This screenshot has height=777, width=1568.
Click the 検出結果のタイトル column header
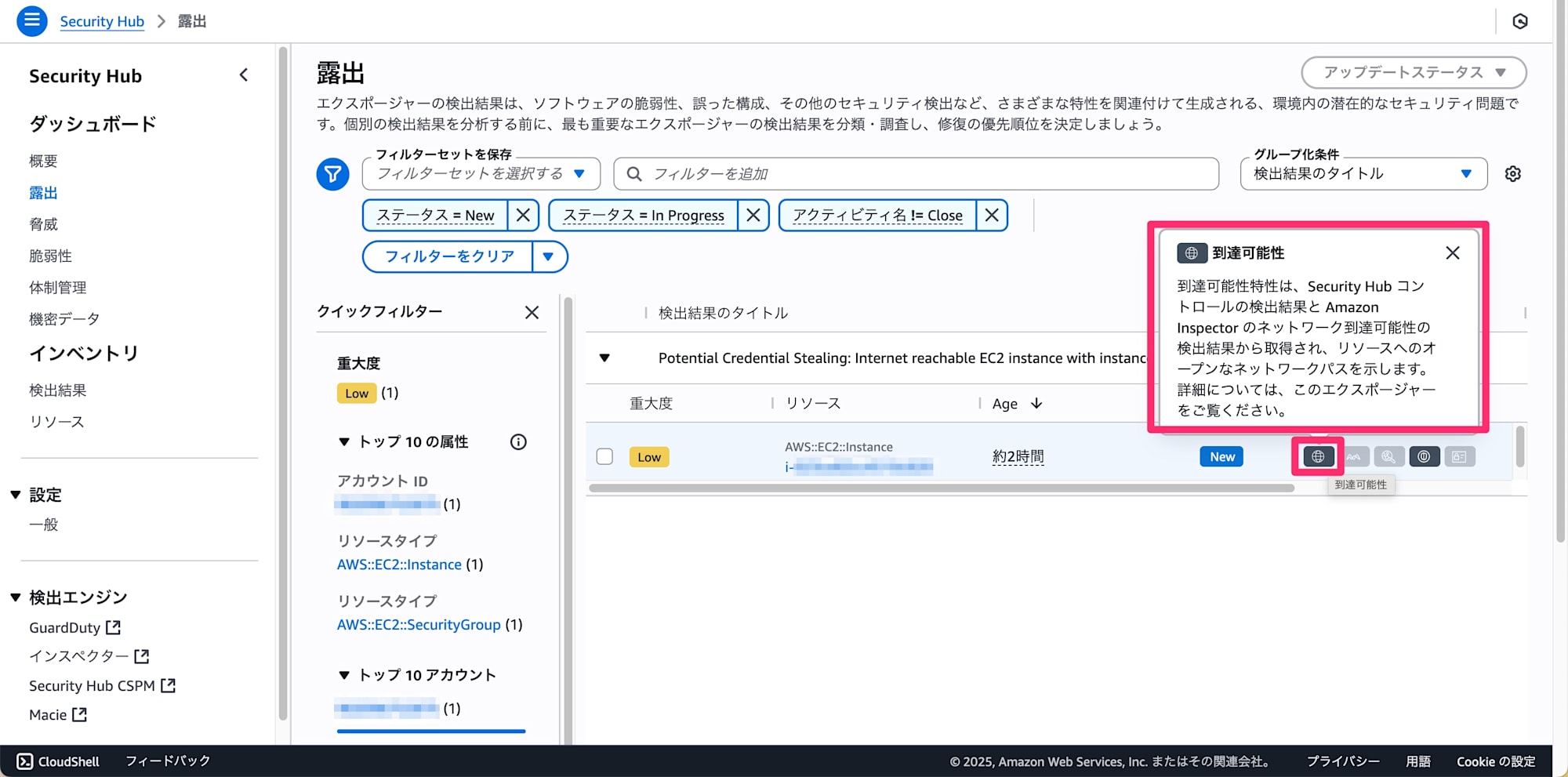click(723, 313)
